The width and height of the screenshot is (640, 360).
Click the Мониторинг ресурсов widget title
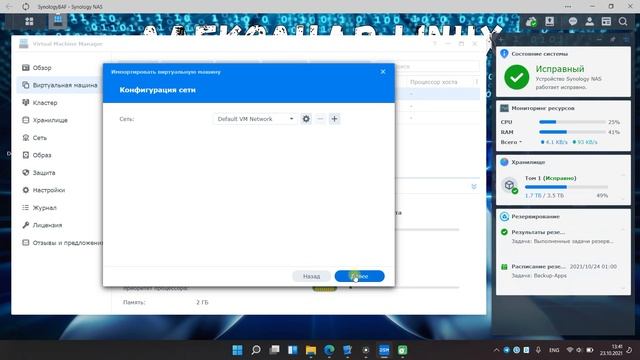[543, 108]
